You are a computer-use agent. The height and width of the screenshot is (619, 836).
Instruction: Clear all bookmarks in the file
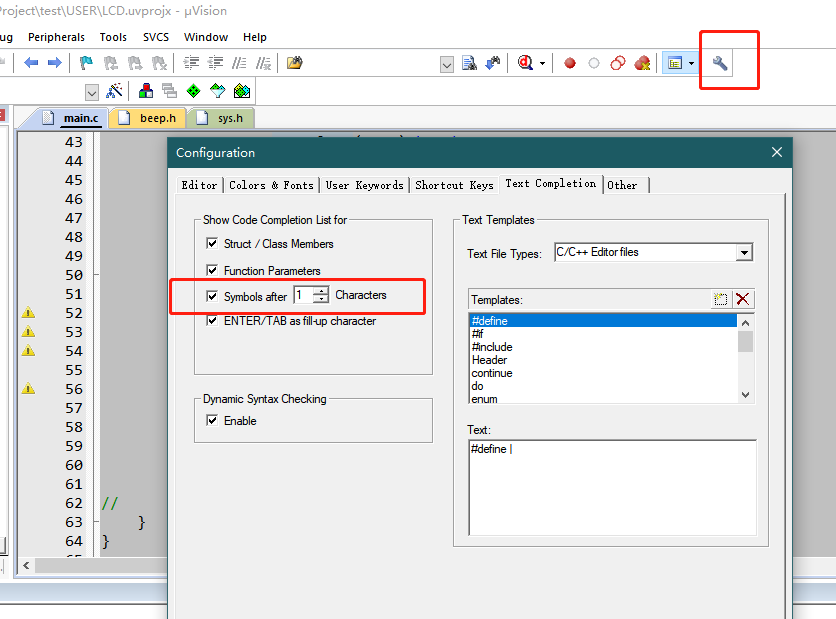tap(159, 63)
